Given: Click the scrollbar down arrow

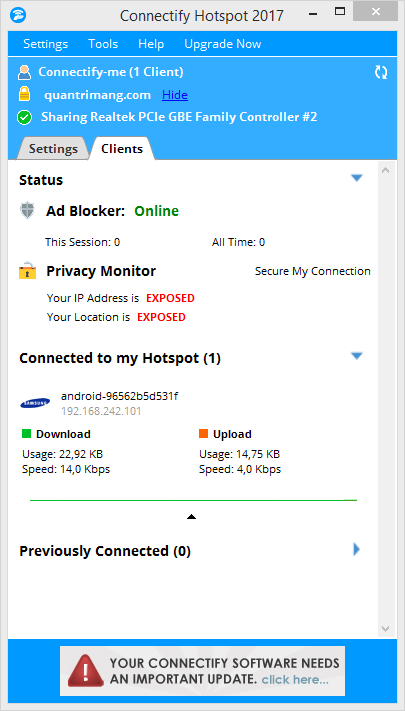Looking at the screenshot, I should pyautogui.click(x=385, y=628).
